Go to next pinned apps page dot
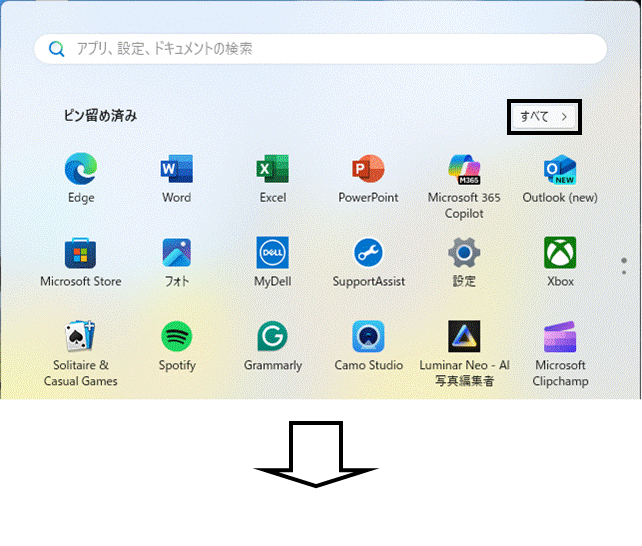This screenshot has width=642, height=546. point(624,272)
